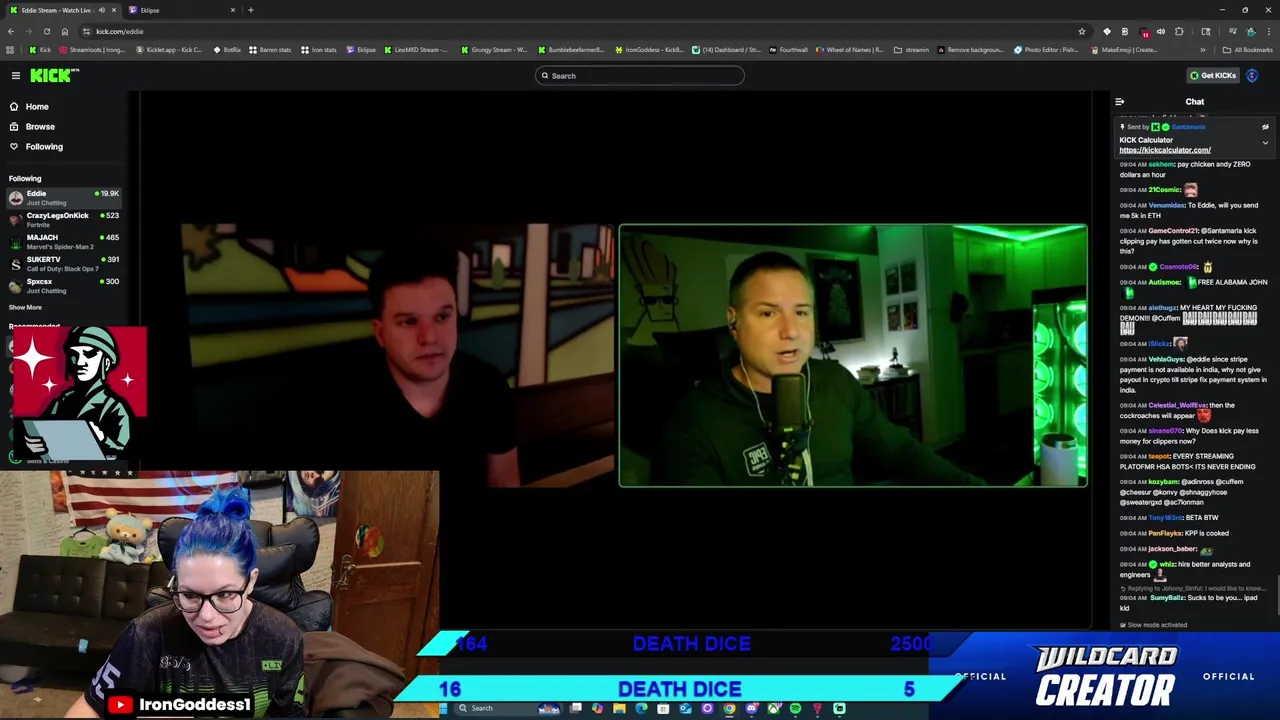Open the user profile avatar

point(1252,75)
